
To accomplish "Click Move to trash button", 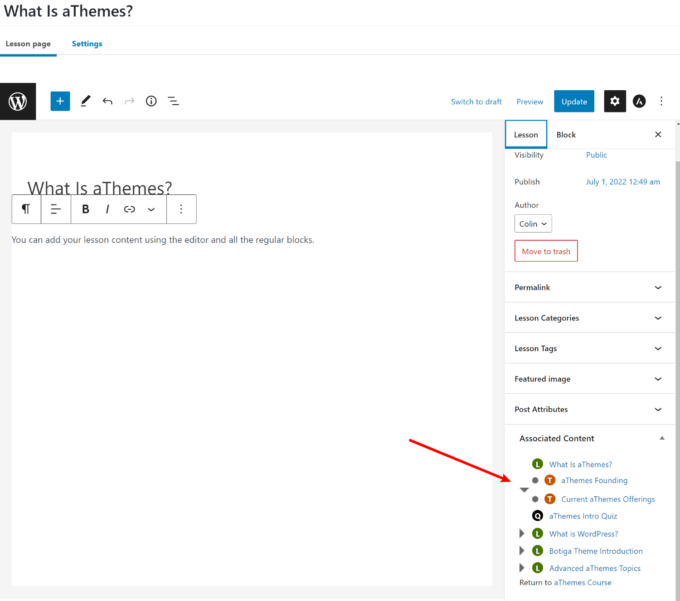I will coord(546,251).
